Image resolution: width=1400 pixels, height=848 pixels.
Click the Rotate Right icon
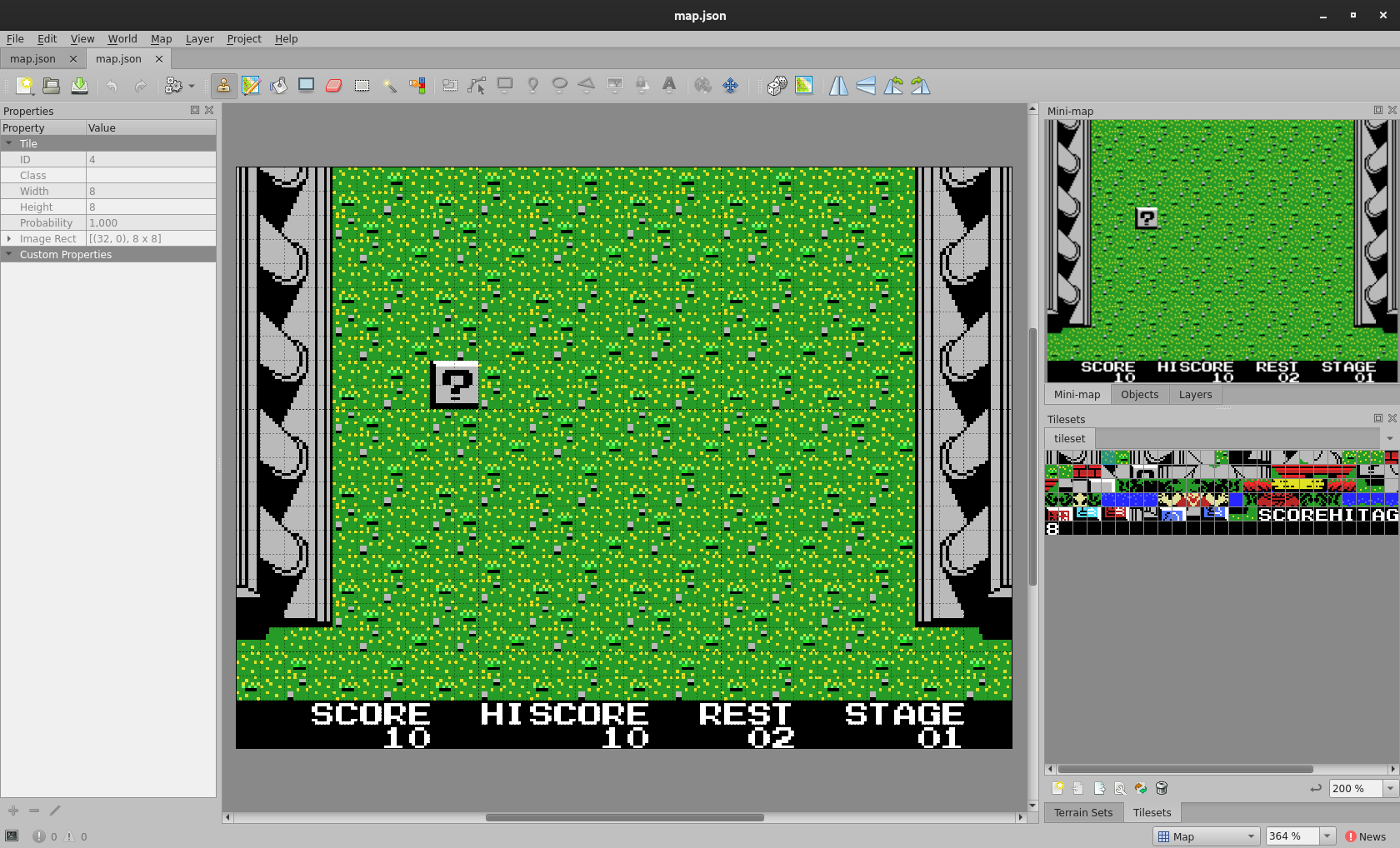pos(921,85)
